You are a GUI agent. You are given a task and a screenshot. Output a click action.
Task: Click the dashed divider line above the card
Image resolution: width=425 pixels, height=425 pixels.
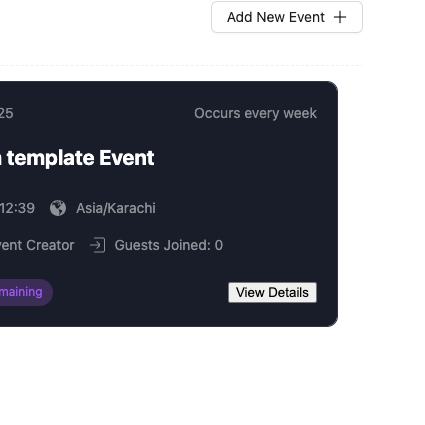click(181, 65)
